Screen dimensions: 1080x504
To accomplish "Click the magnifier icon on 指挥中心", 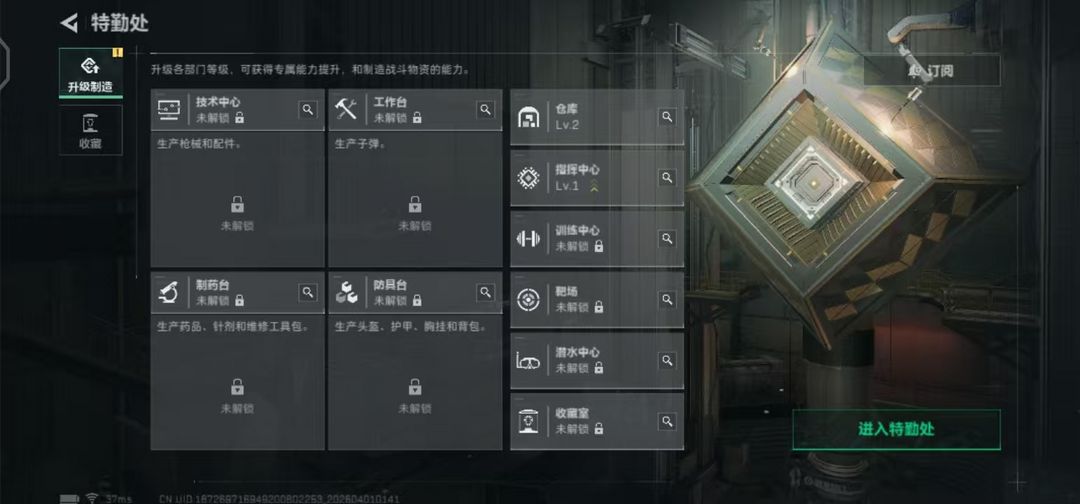I will (x=667, y=178).
